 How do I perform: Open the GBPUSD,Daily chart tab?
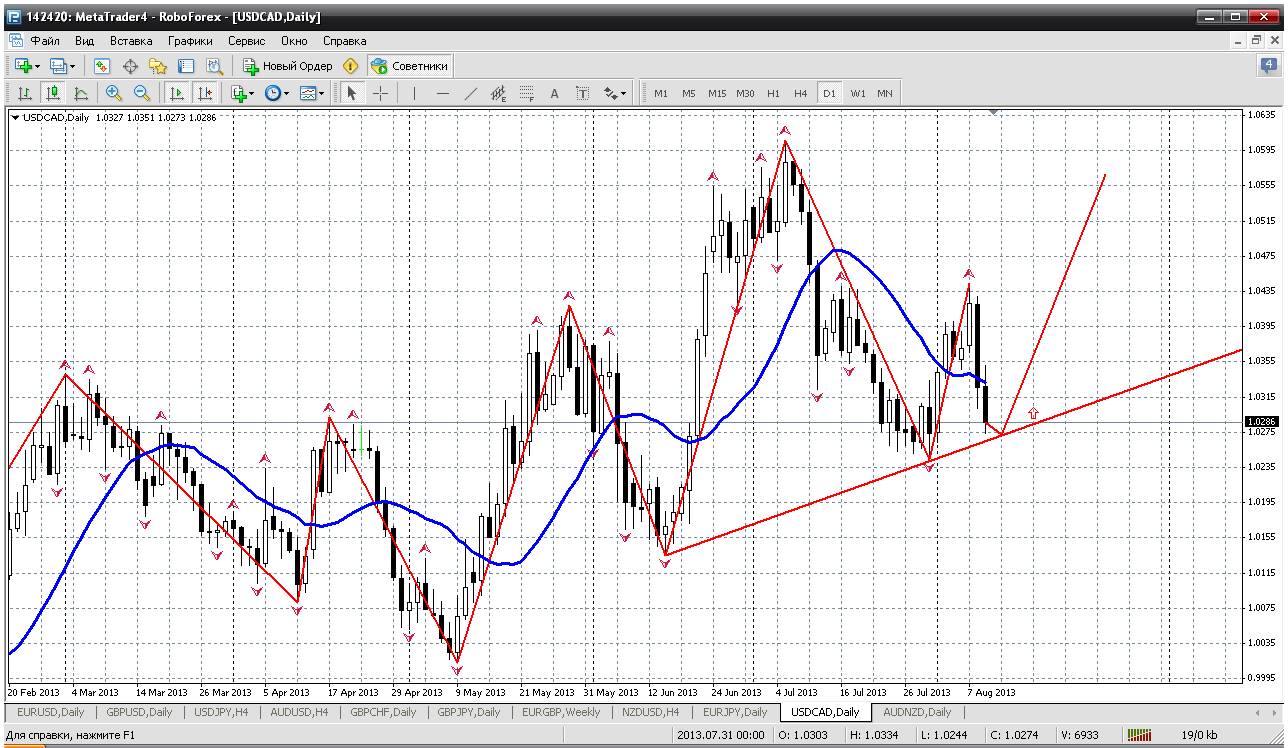click(139, 712)
